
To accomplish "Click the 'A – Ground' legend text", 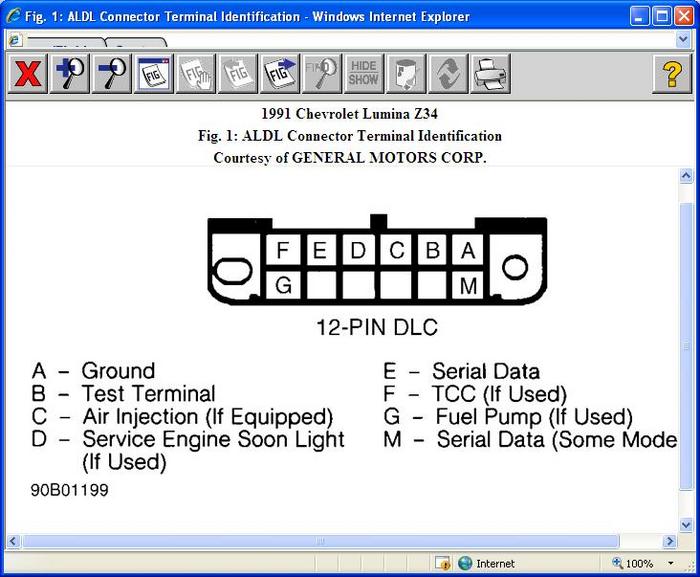I will pos(94,371).
